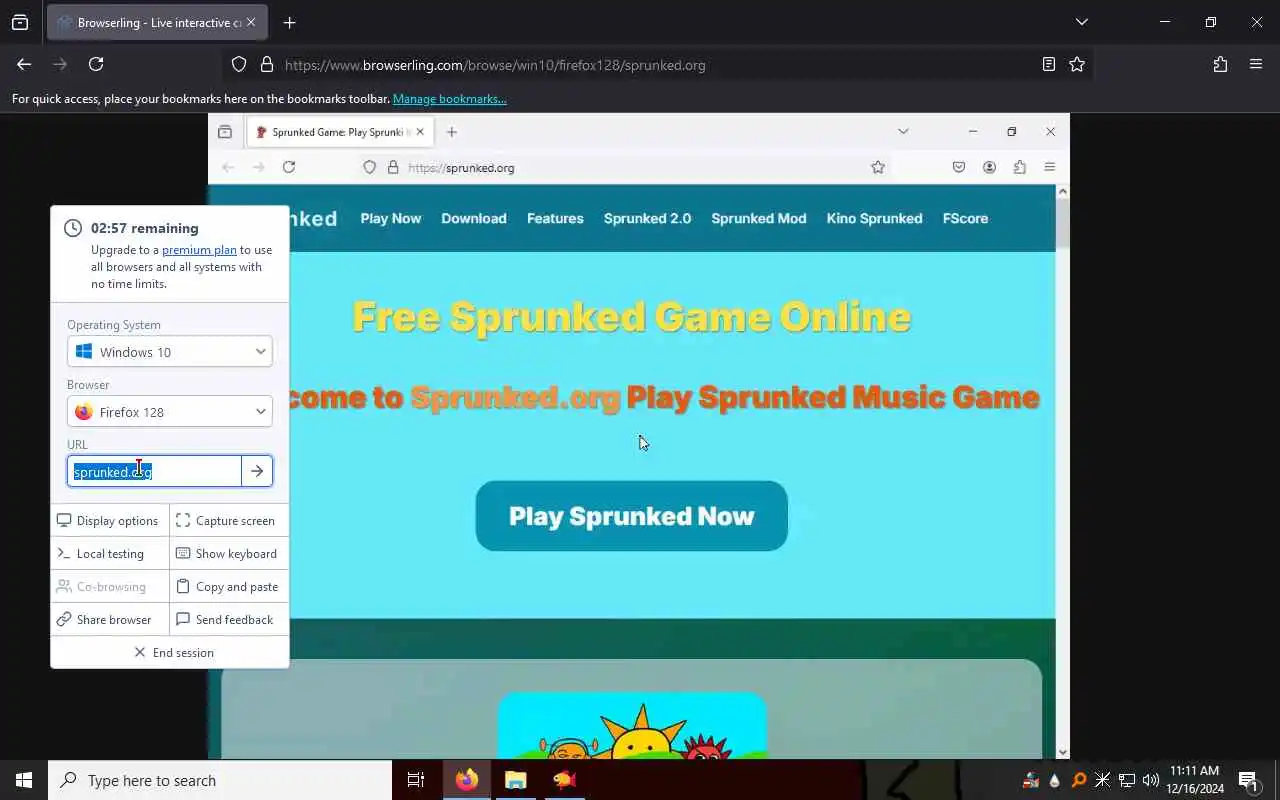The width and height of the screenshot is (1280, 800).
Task: Open Display options
Action: coord(110,520)
